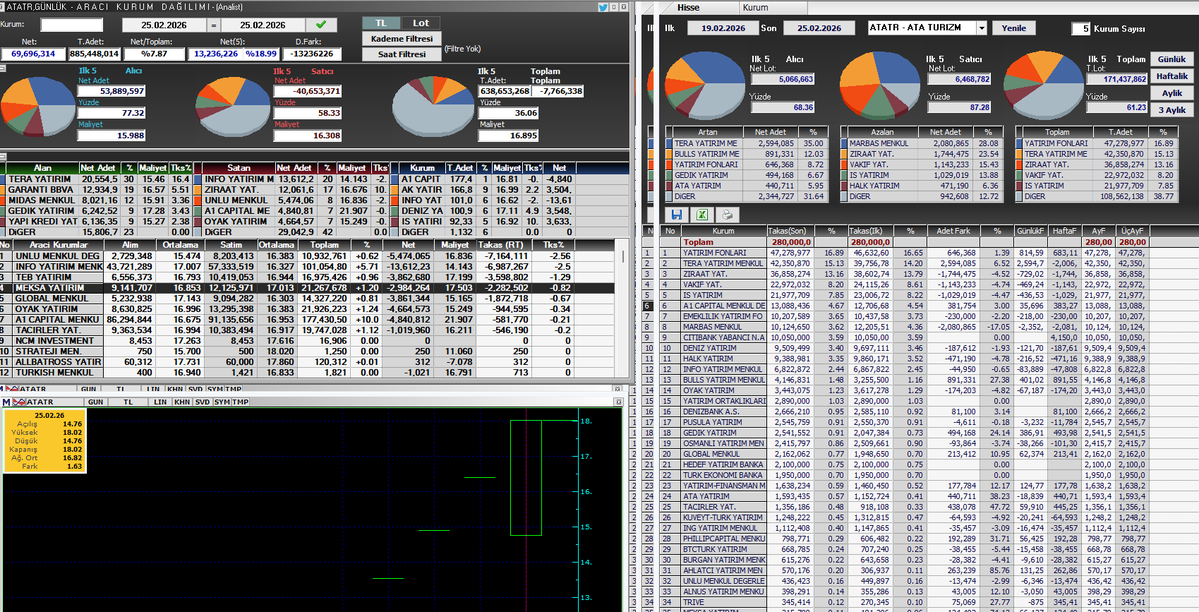This screenshot has width=1199, height=612.
Task: Click the chart symbol icon beside ATATR in chart toolbar
Action: (x=19, y=402)
